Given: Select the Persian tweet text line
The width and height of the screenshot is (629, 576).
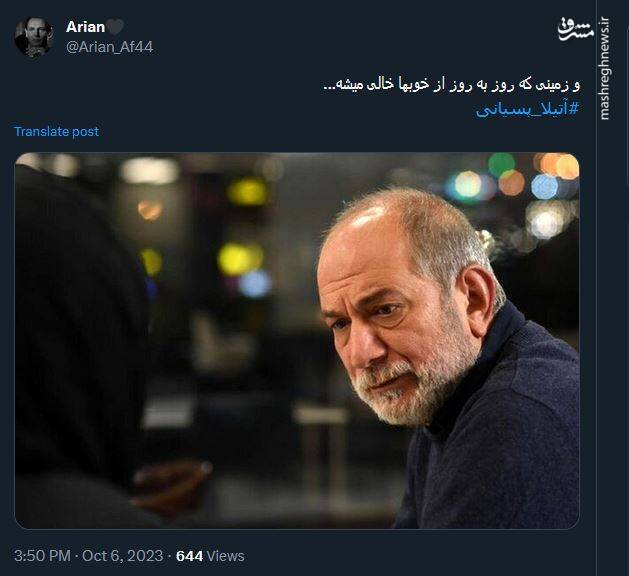Looking at the screenshot, I should [451, 85].
